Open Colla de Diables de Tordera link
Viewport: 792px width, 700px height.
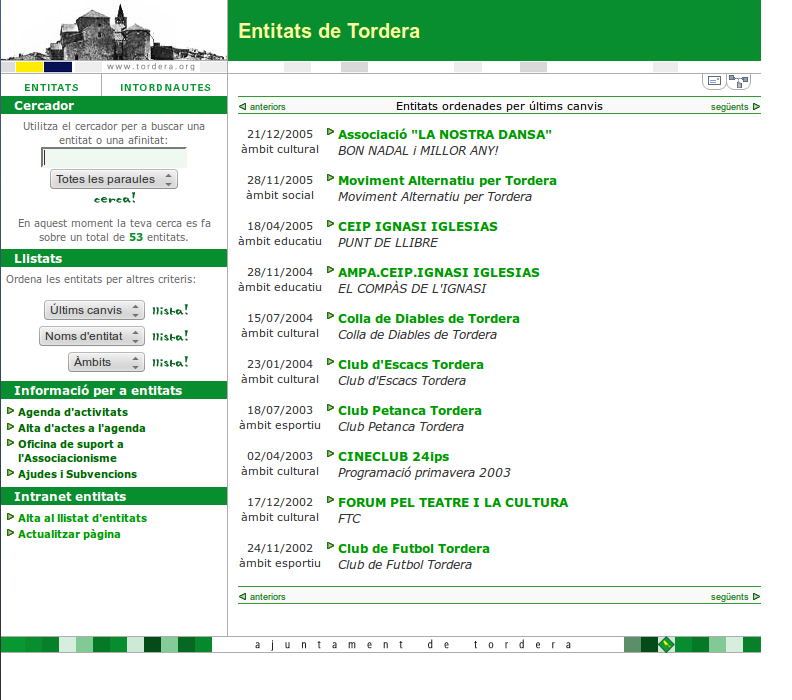pyautogui.click(x=429, y=318)
